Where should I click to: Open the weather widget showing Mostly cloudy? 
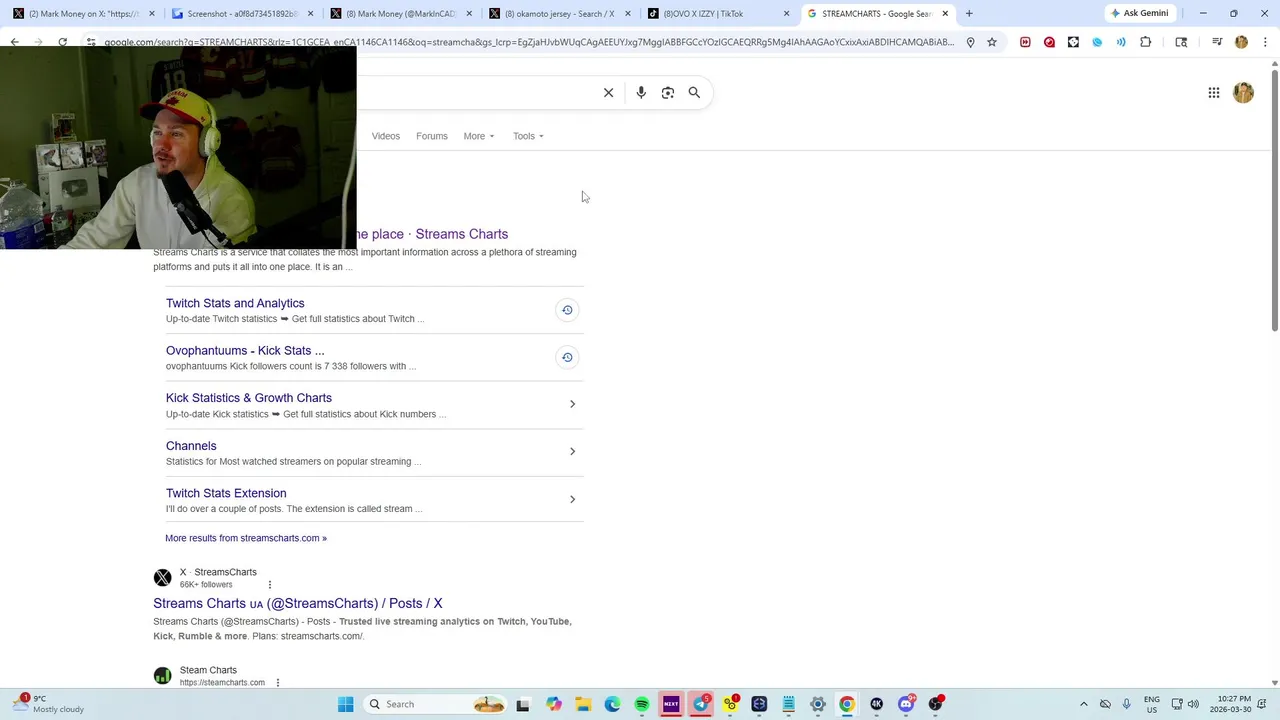(50, 704)
